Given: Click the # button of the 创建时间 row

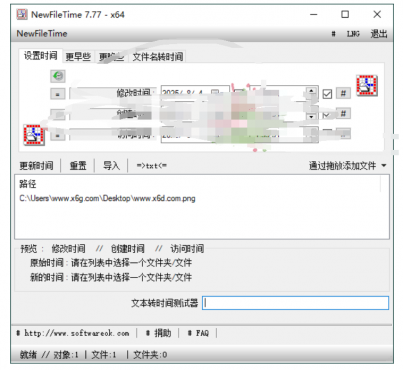Looking at the screenshot, I should pyautogui.click(x=343, y=114).
